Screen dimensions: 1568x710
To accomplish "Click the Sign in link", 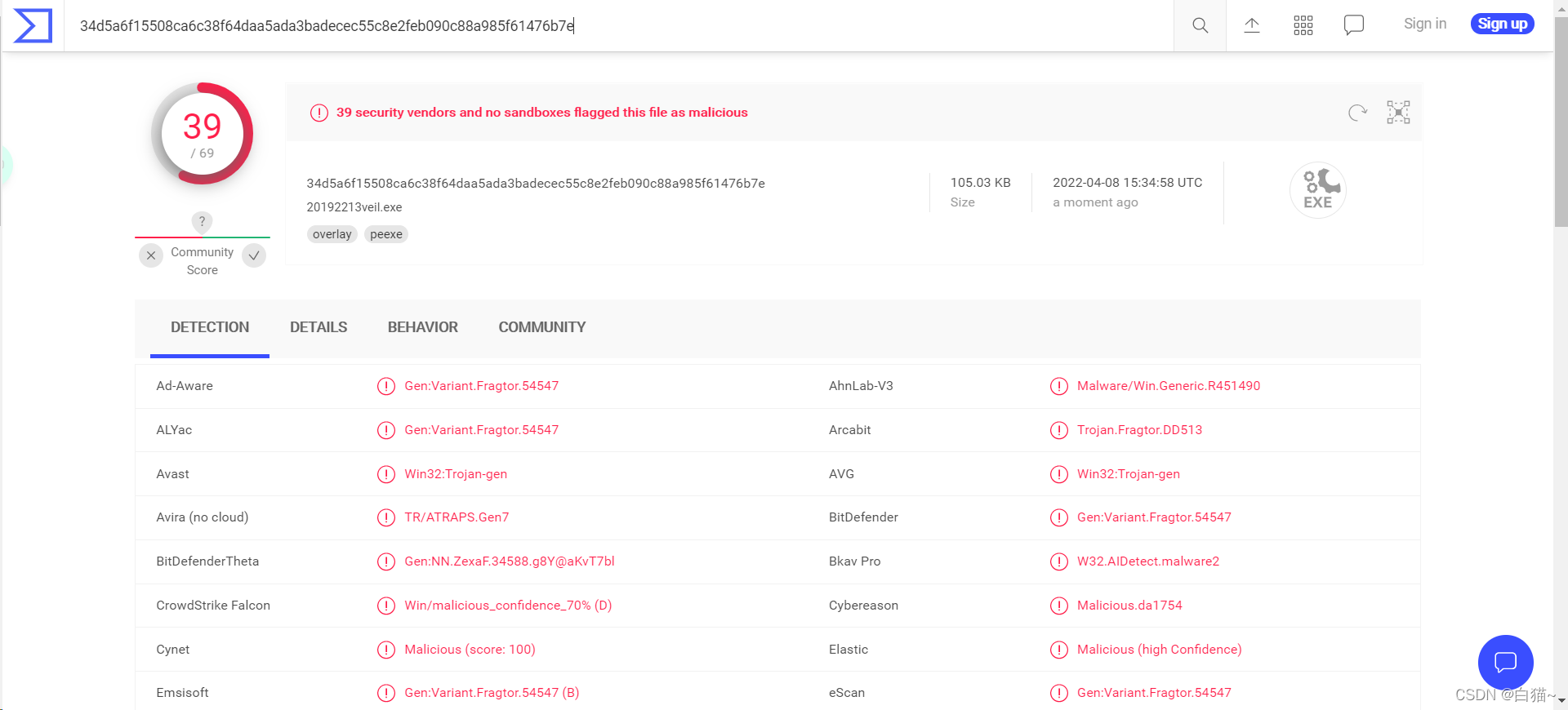I will coord(1425,24).
